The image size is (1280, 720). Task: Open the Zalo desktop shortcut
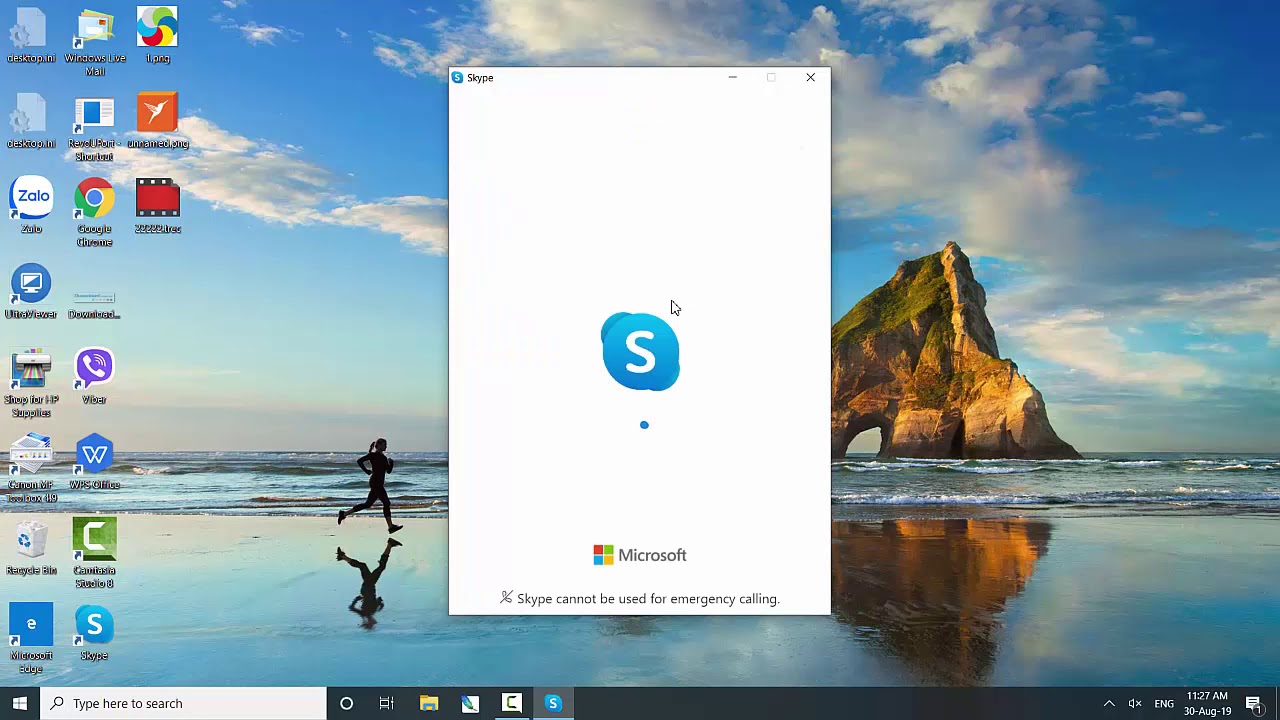pyautogui.click(x=31, y=206)
